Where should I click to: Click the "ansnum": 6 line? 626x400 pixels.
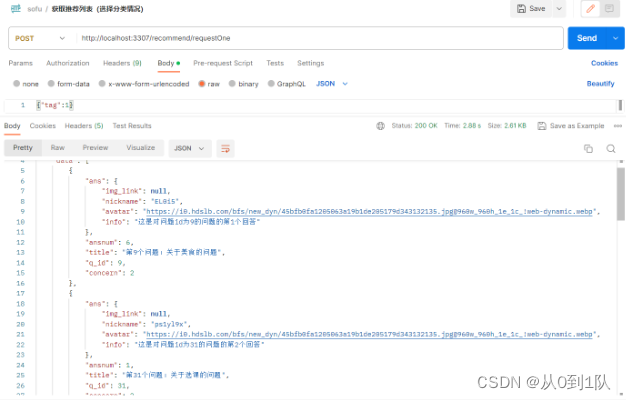109,242
